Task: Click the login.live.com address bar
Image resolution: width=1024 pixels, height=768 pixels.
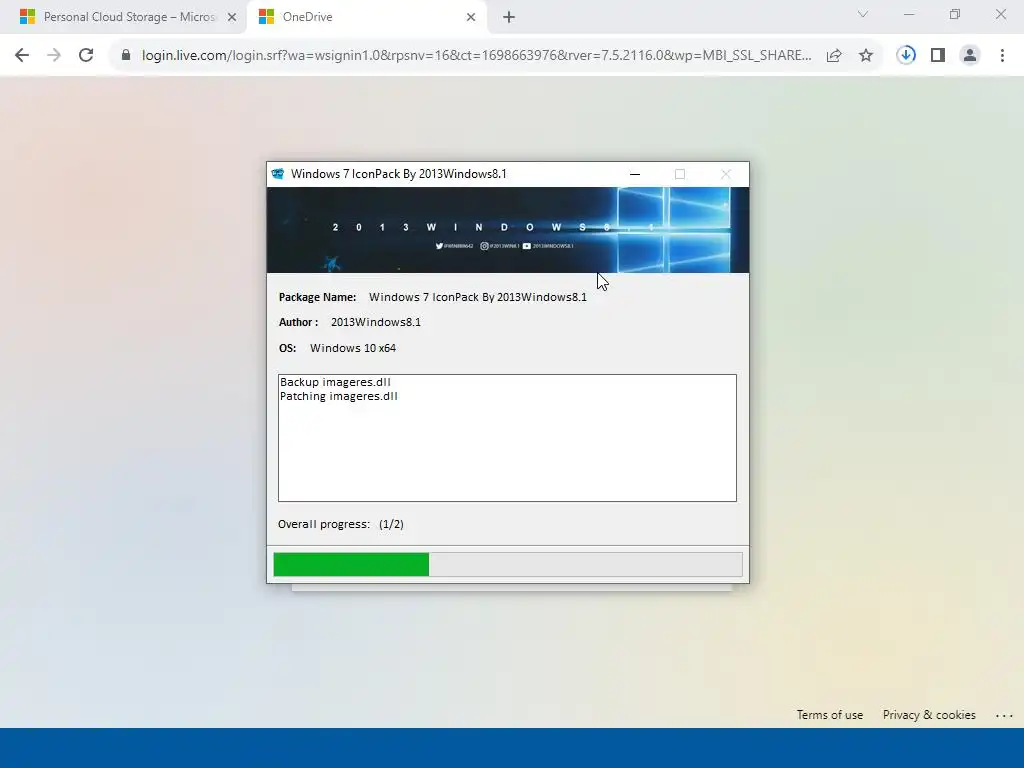Action: [476, 56]
